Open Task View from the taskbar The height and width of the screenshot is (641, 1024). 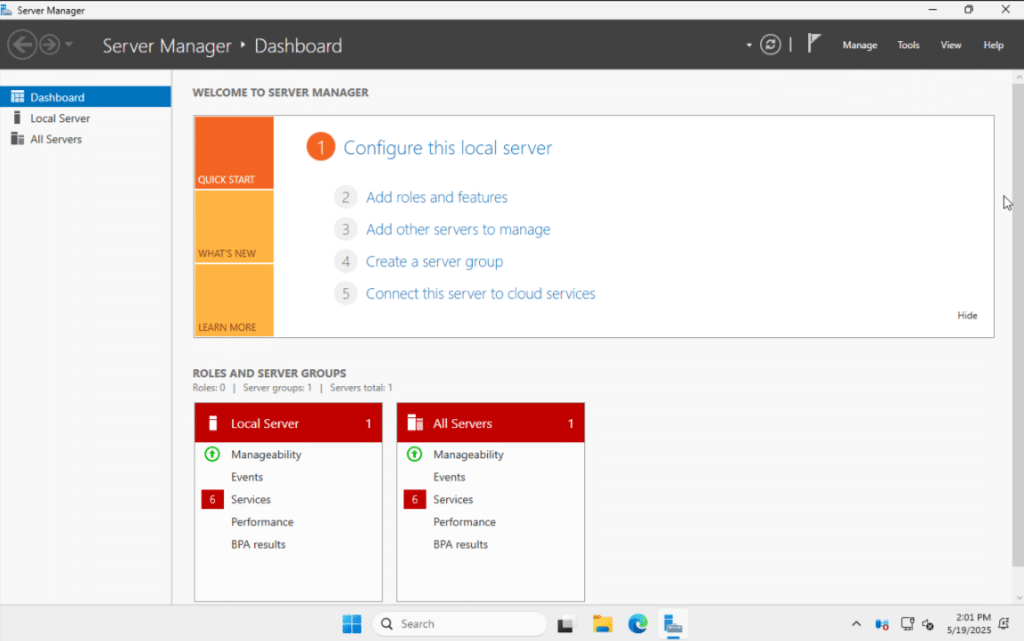(x=566, y=625)
